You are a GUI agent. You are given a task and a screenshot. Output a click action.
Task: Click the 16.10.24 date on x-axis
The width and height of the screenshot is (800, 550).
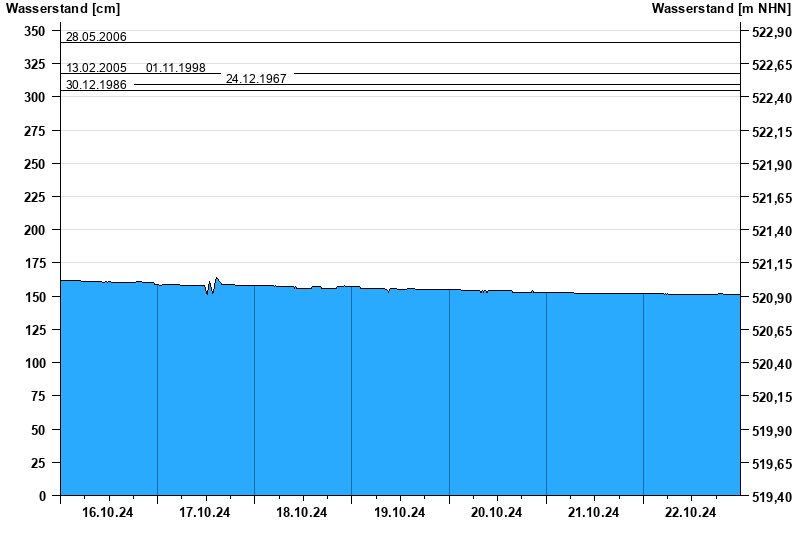click(x=108, y=513)
